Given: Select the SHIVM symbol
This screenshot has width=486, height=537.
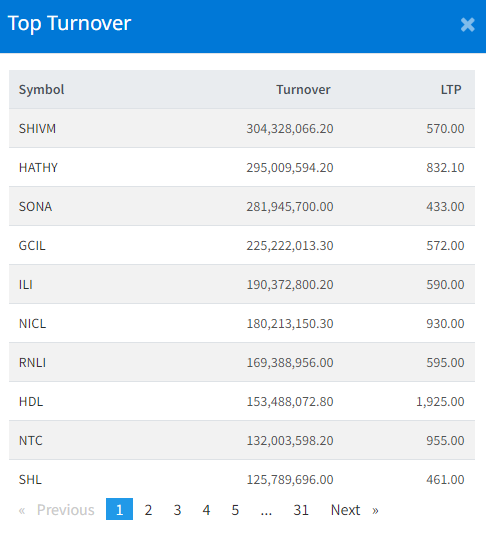Looking at the screenshot, I should point(37,129).
